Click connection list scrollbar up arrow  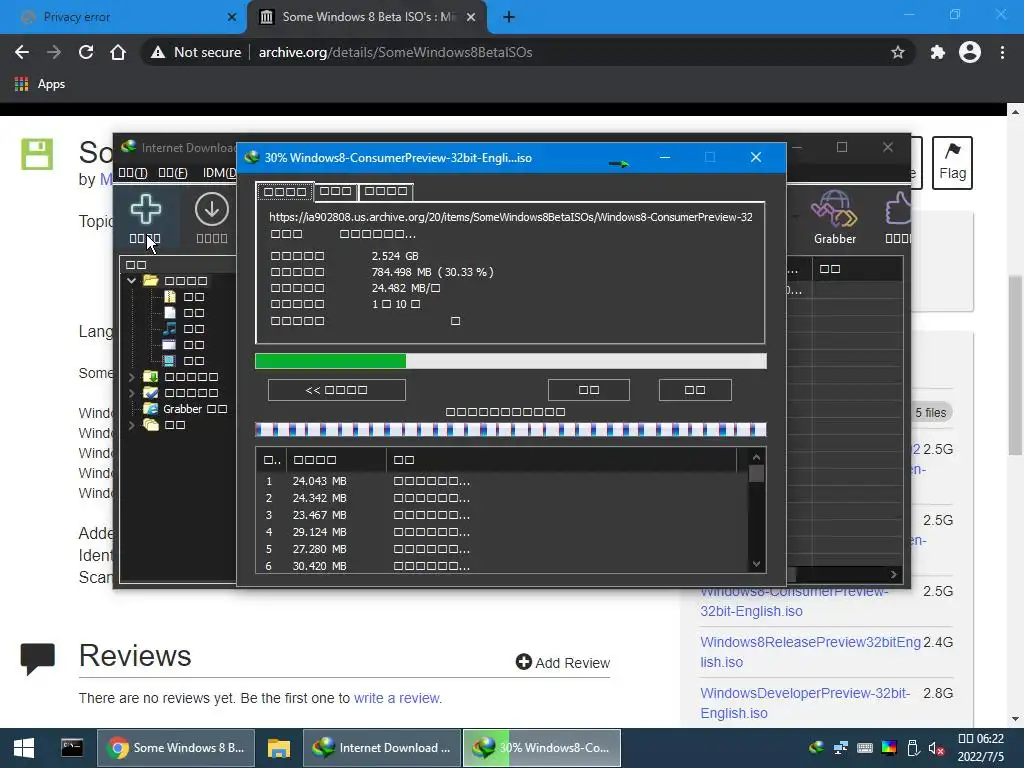coord(756,457)
